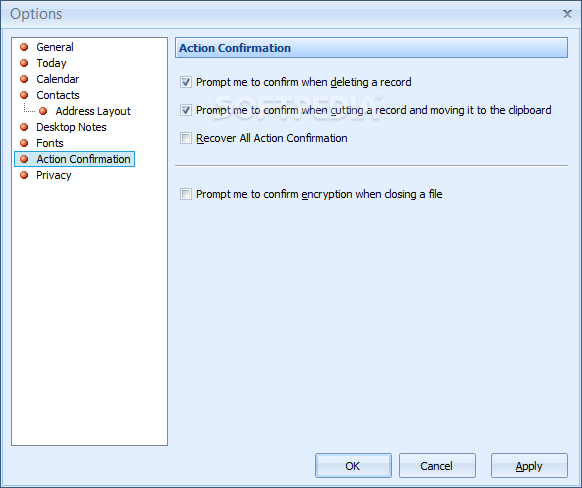Click the OK button
The image size is (582, 488).
pos(353,465)
